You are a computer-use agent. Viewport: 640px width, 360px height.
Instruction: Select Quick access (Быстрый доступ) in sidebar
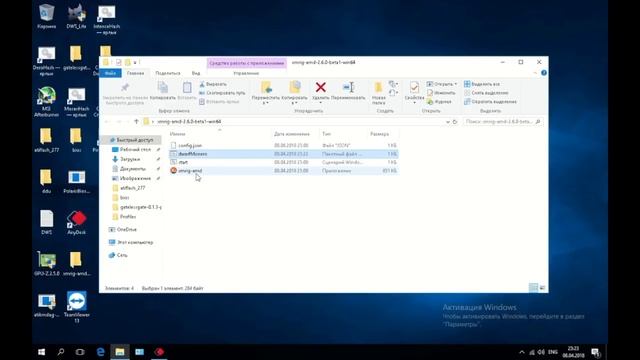coord(131,140)
